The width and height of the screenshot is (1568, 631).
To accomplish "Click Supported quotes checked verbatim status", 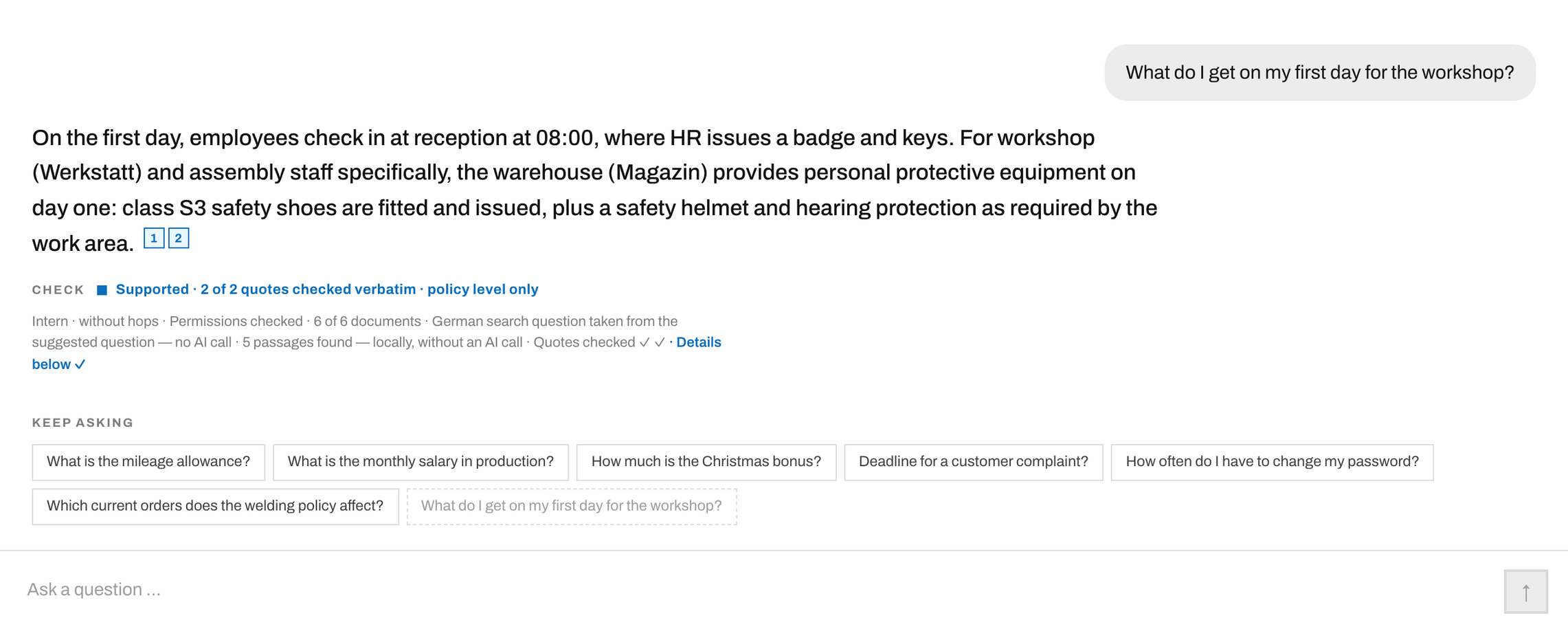I will coord(327,289).
